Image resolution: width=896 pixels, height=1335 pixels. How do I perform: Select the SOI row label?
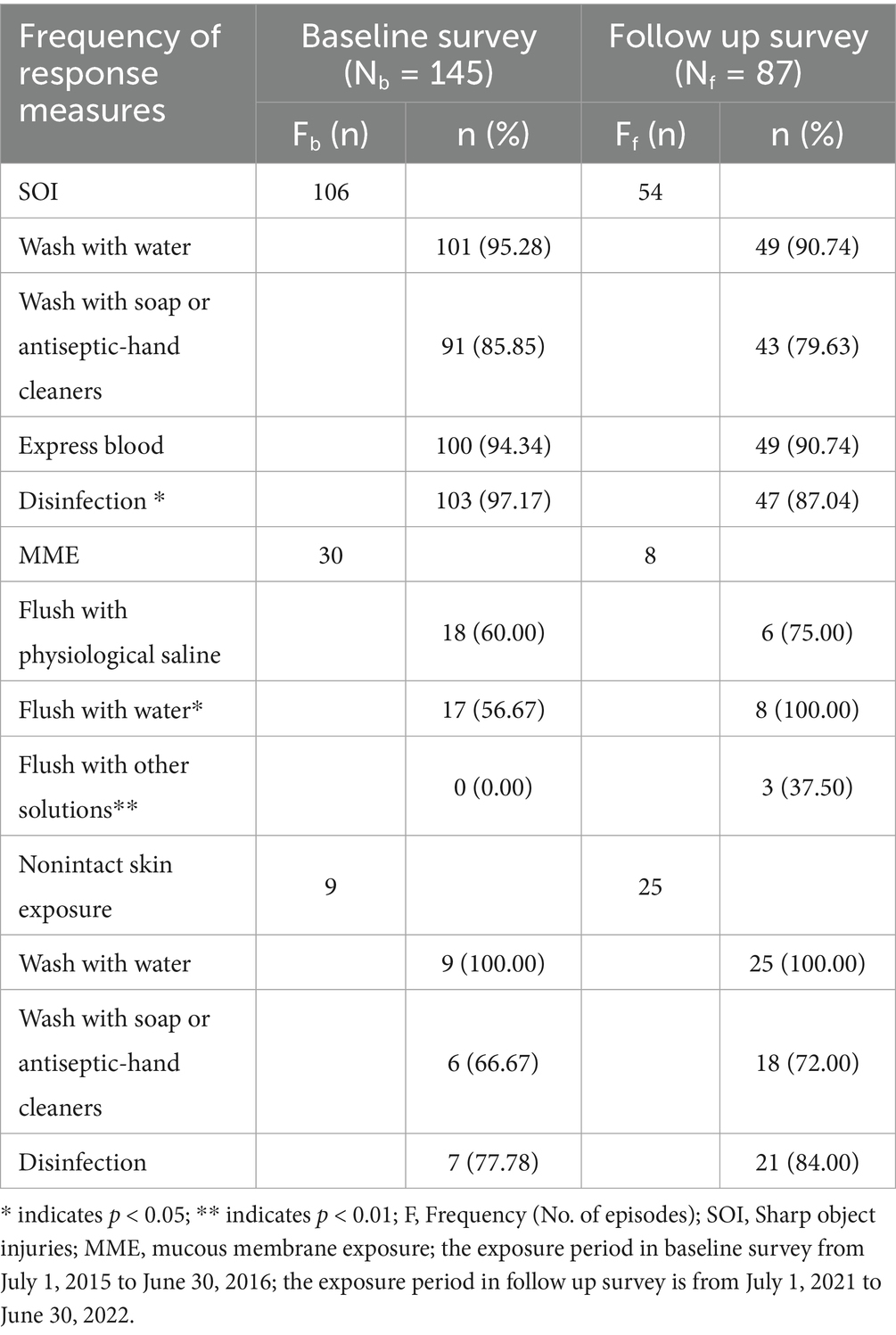(38, 192)
